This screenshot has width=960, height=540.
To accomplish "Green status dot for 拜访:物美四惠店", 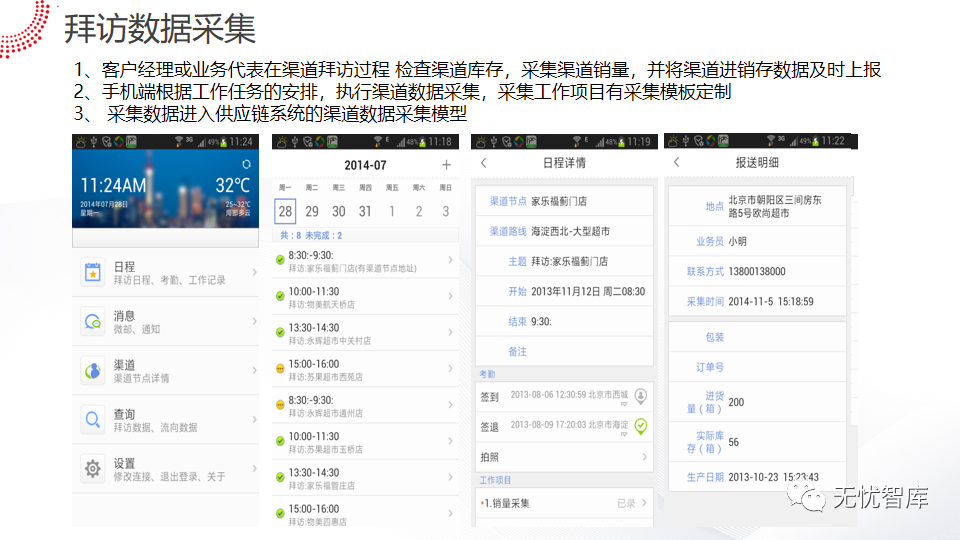I will point(280,514).
